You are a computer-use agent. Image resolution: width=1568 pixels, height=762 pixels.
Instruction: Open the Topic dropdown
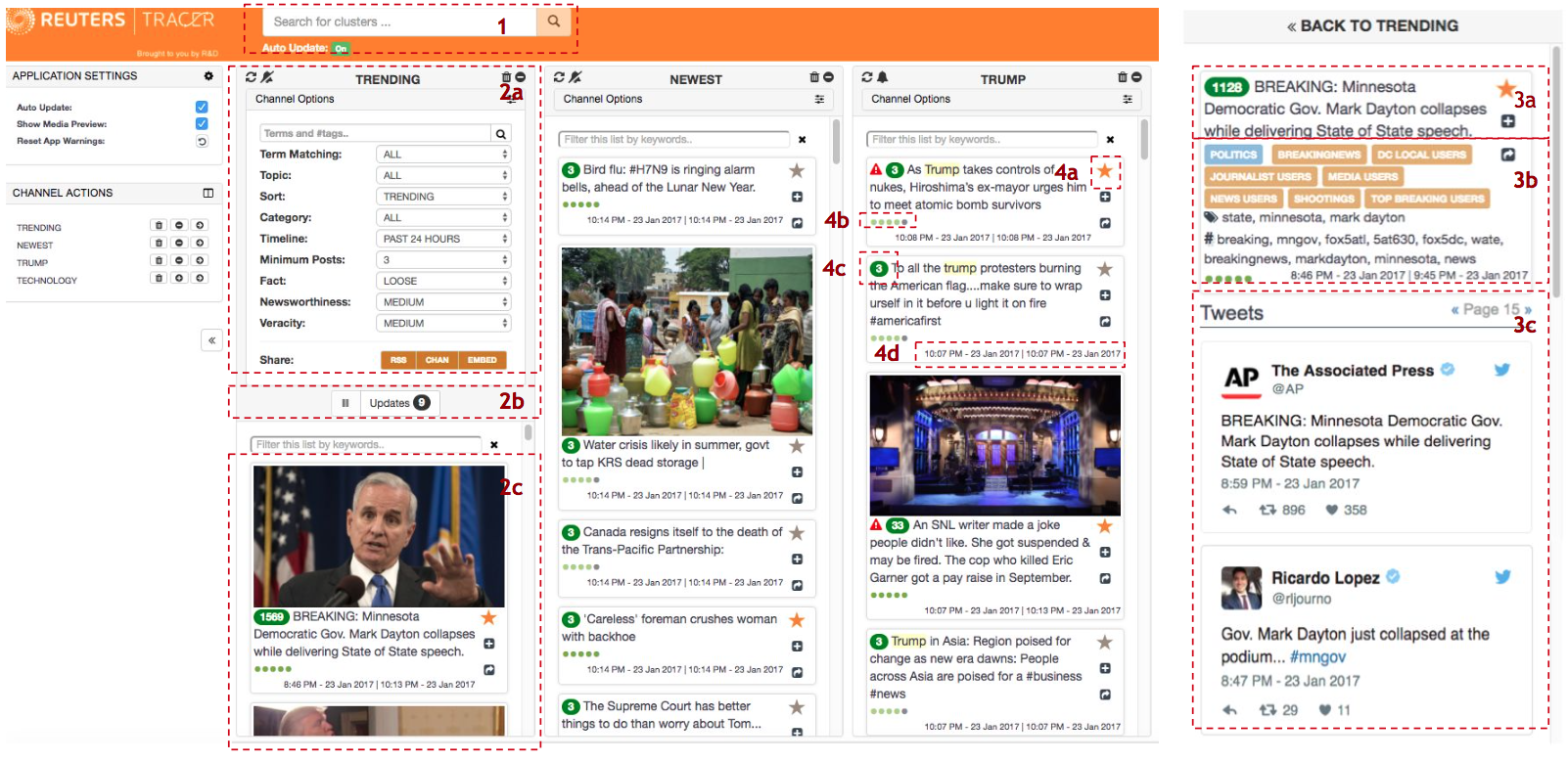coord(443,176)
